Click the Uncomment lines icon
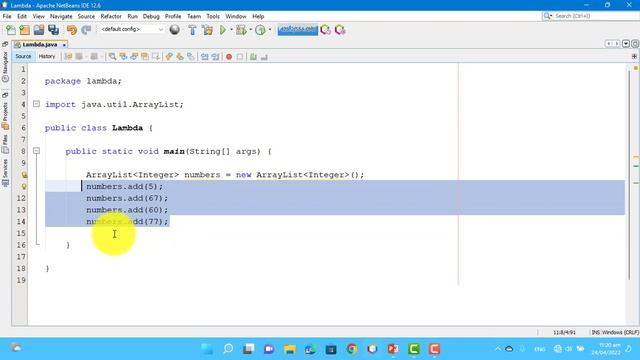640x360 pixels. point(264,57)
